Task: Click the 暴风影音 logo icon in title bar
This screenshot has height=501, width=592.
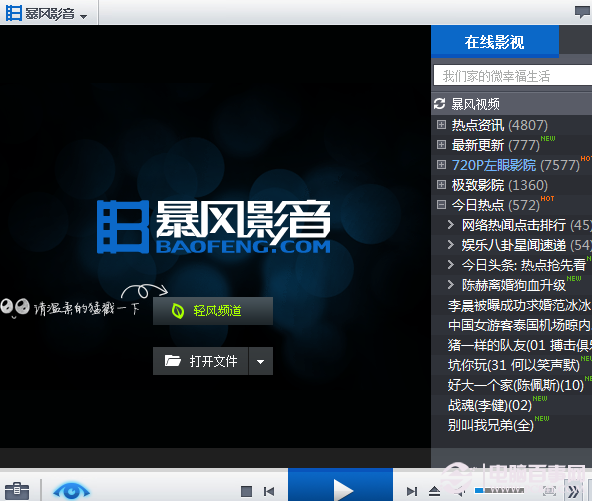Action: [x=14, y=13]
